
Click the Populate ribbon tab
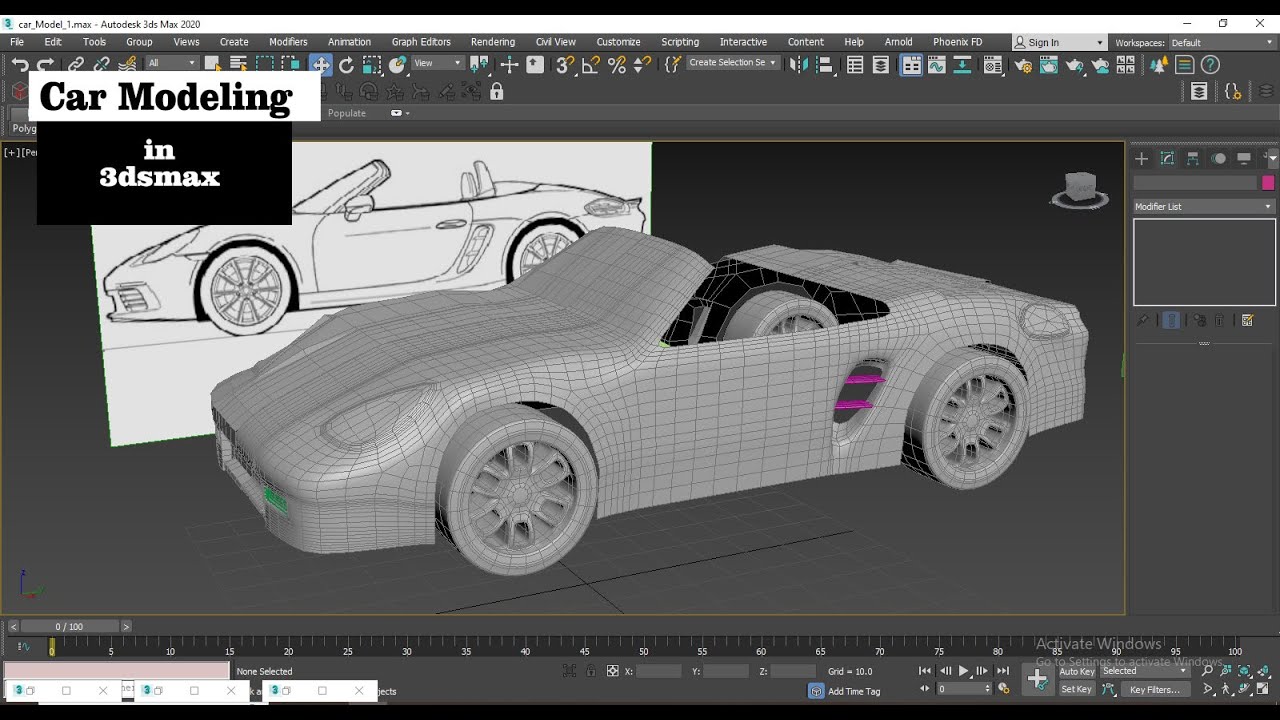click(347, 113)
